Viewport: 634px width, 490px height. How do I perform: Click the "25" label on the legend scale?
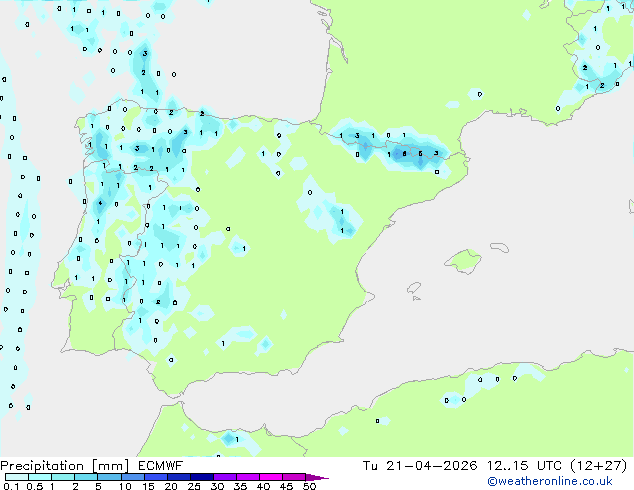[194, 487]
